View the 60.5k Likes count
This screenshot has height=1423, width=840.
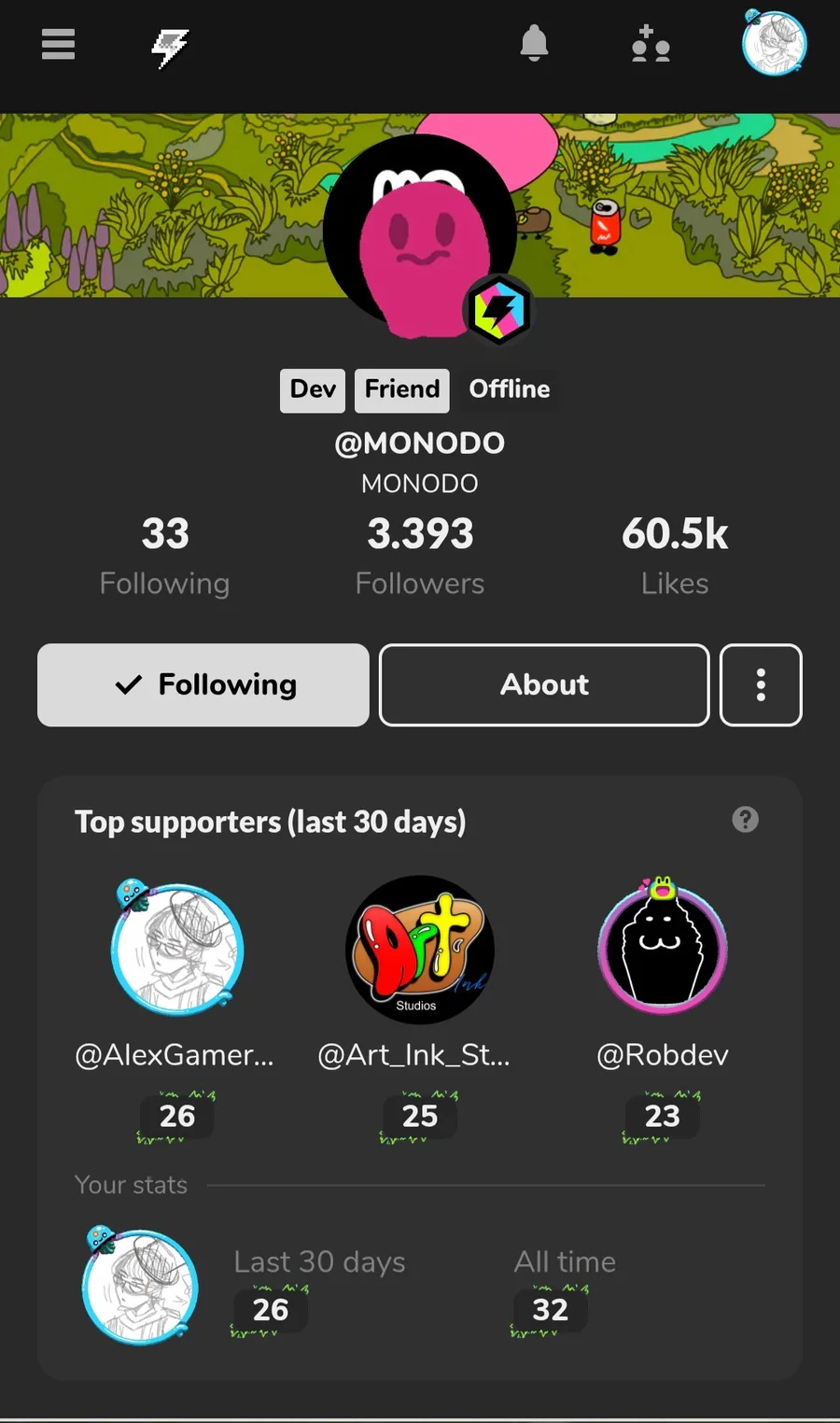675,557
